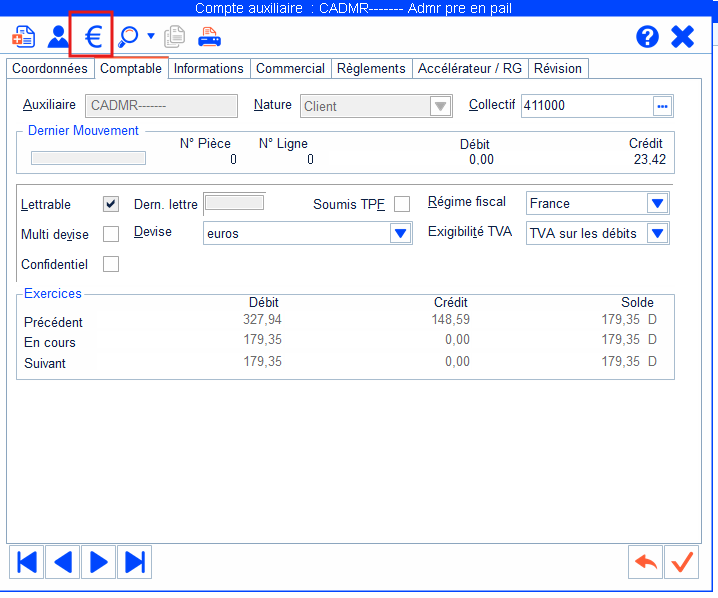Open the Règlements tab
This screenshot has width=718, height=598.
pyautogui.click(x=371, y=68)
